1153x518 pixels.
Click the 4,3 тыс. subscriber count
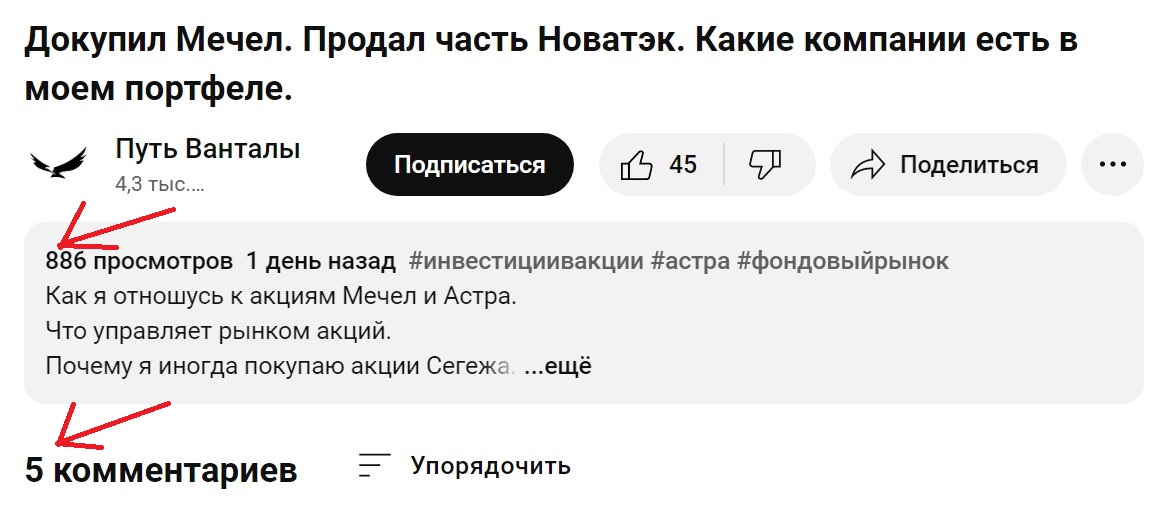coord(160,185)
